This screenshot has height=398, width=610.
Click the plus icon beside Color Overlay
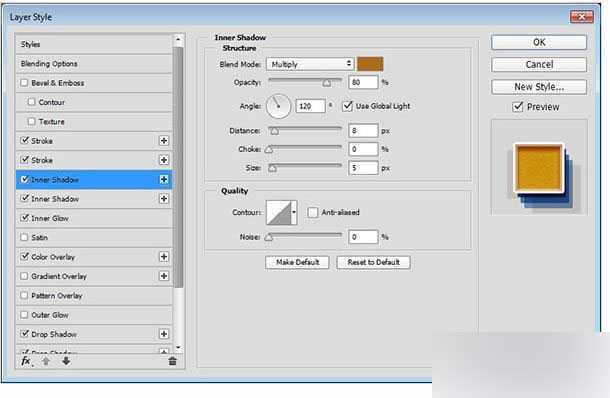click(164, 257)
